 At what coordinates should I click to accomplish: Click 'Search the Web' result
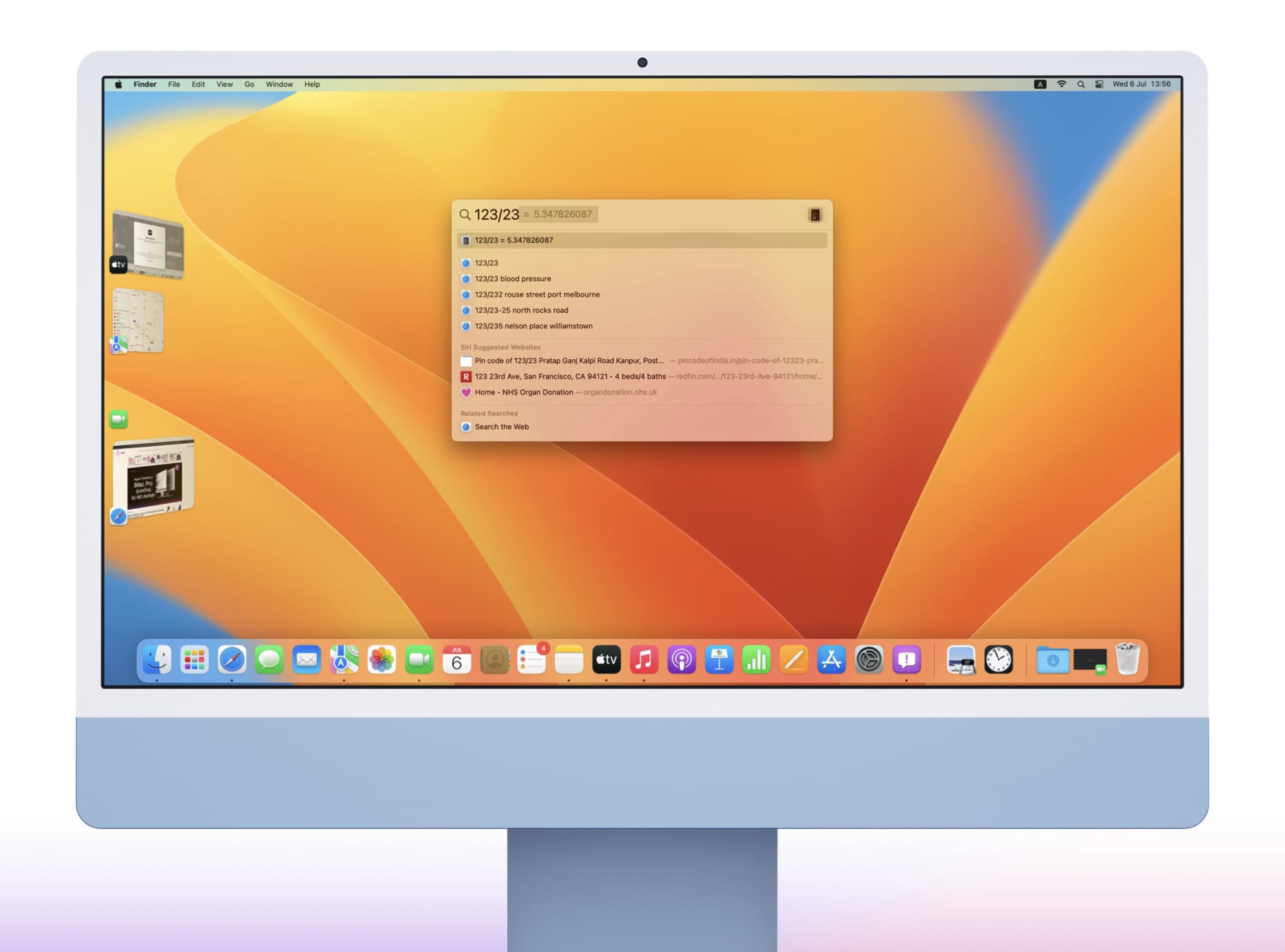pos(501,427)
